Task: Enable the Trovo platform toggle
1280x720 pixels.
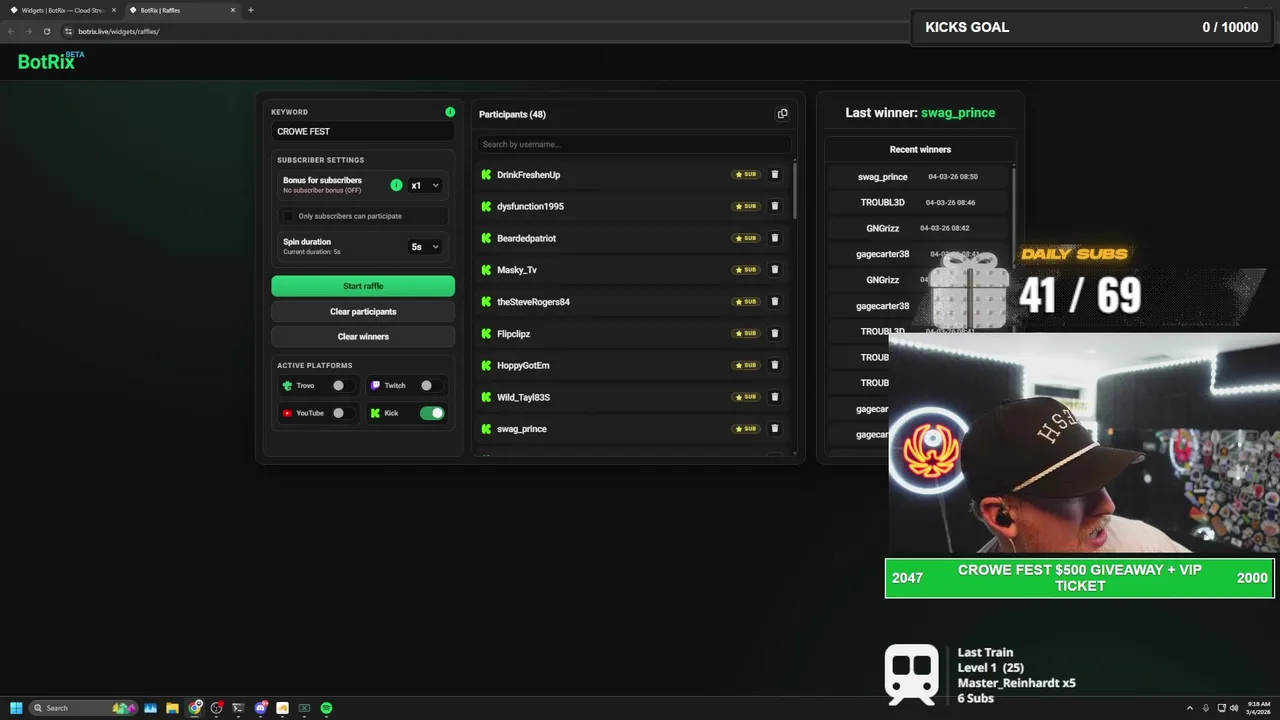Action: [x=342, y=385]
